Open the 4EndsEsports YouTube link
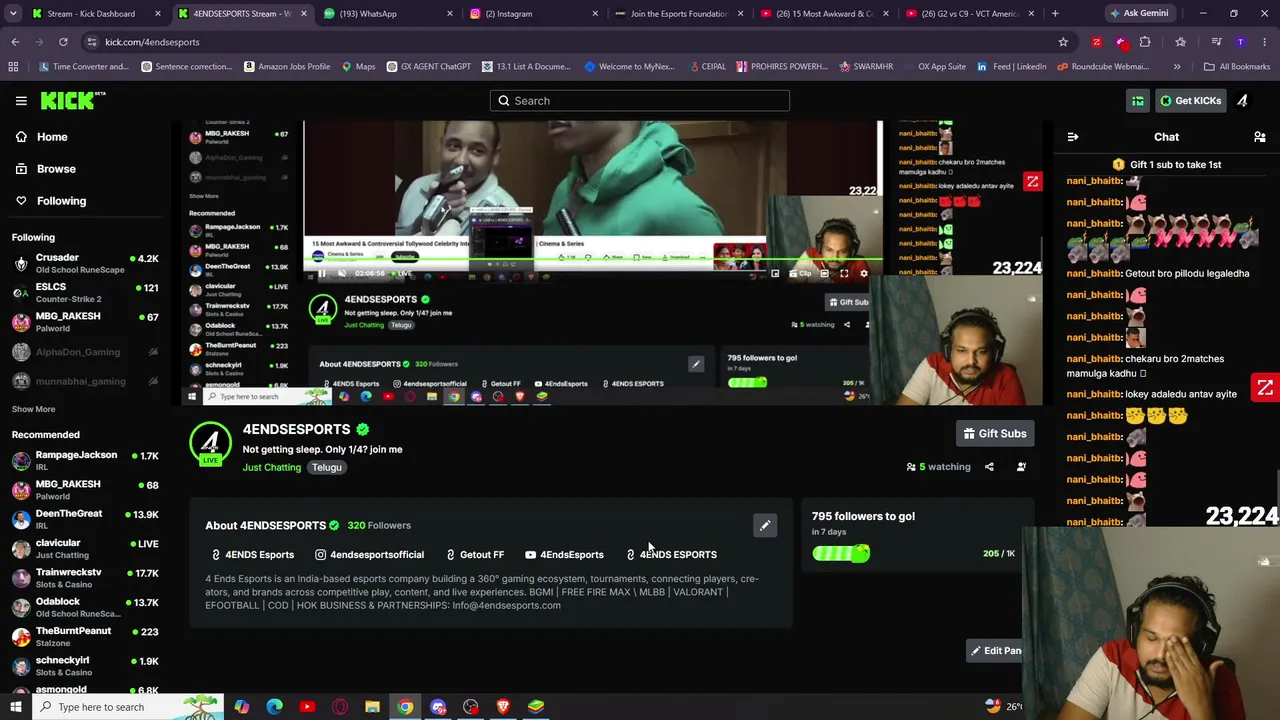 (x=564, y=555)
